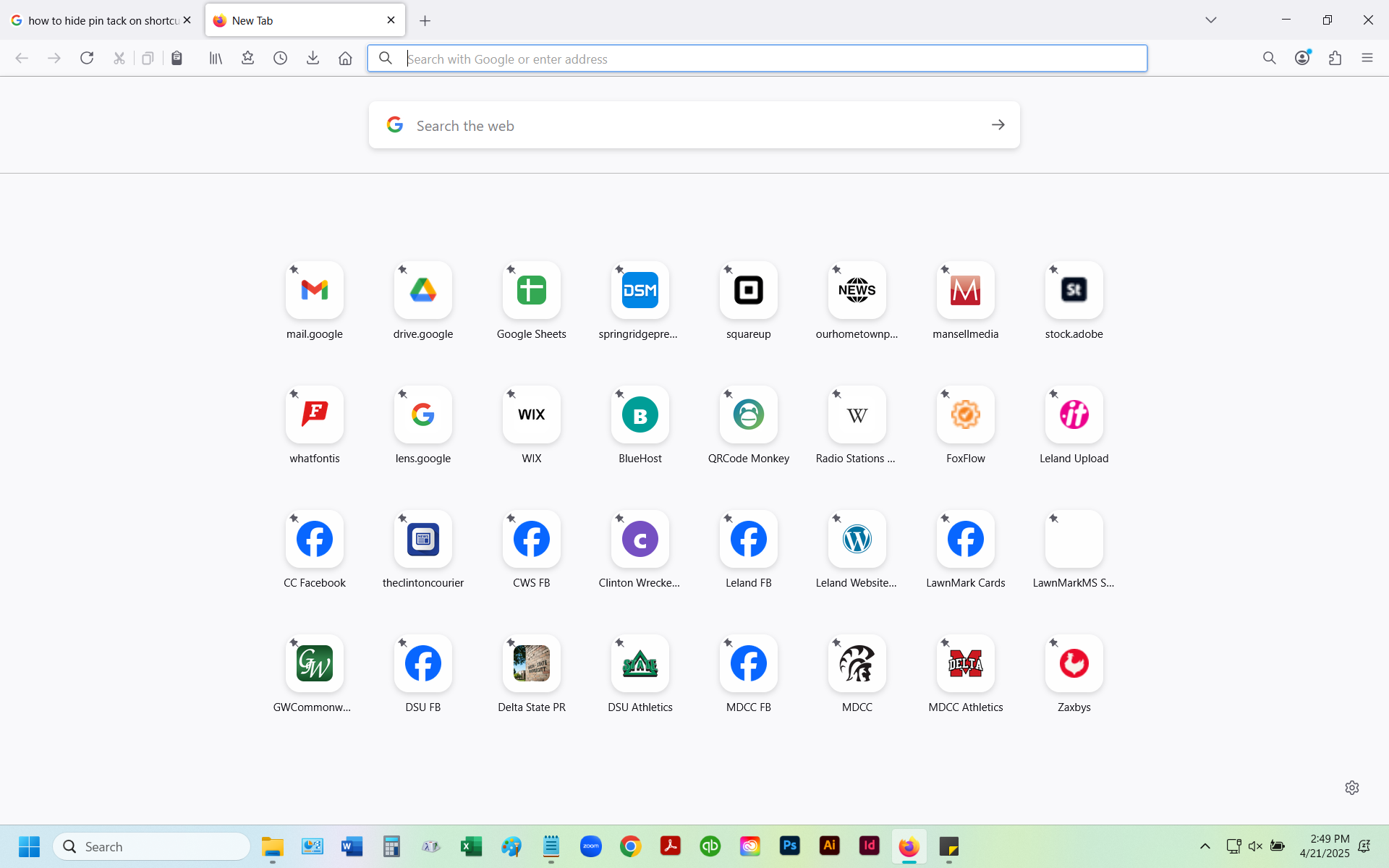Viewport: 1389px width, 868px height.
Task: Open the Downloads arrow icon
Action: [x=313, y=58]
